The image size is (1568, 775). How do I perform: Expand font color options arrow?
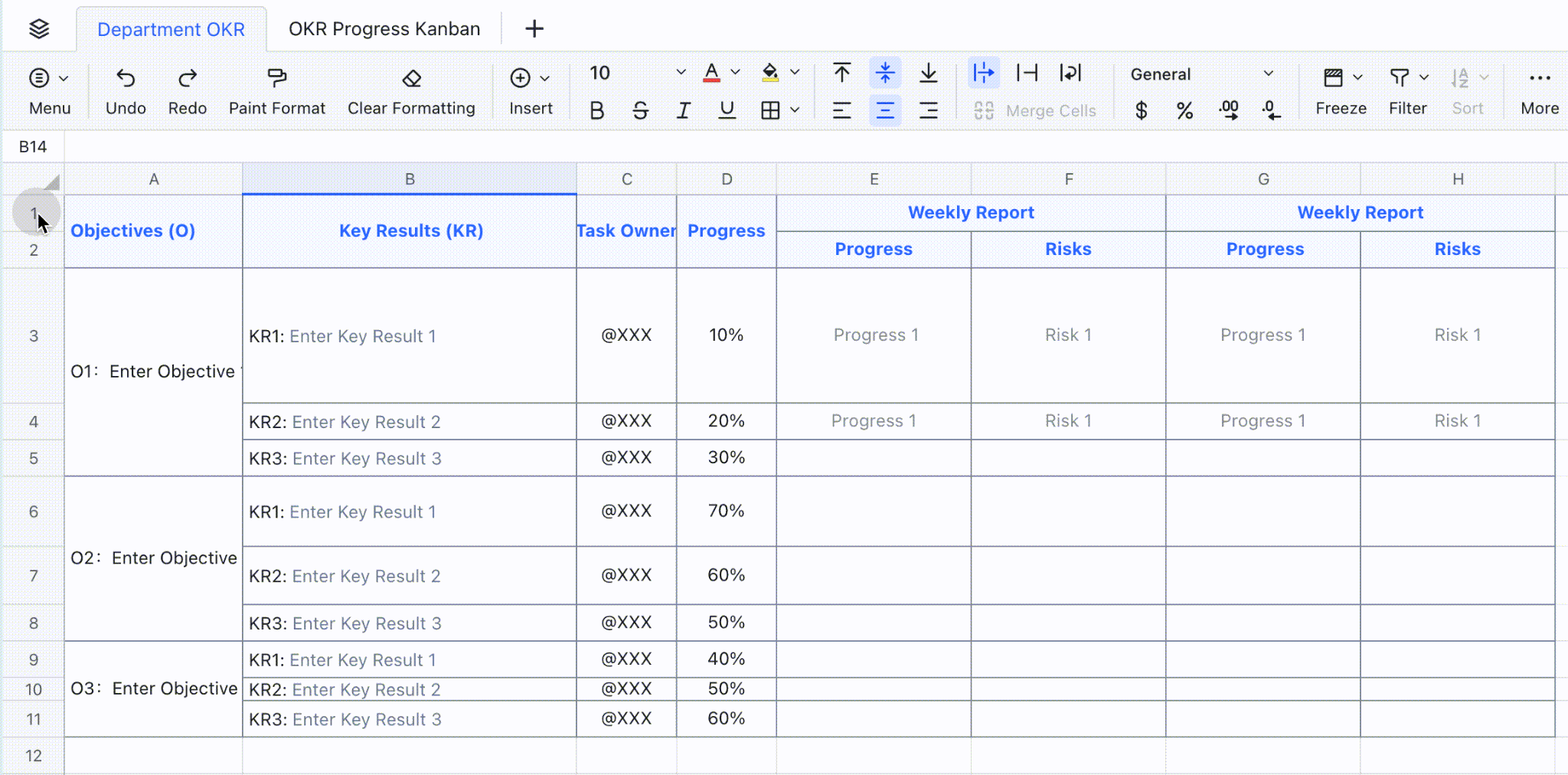pyautogui.click(x=736, y=73)
